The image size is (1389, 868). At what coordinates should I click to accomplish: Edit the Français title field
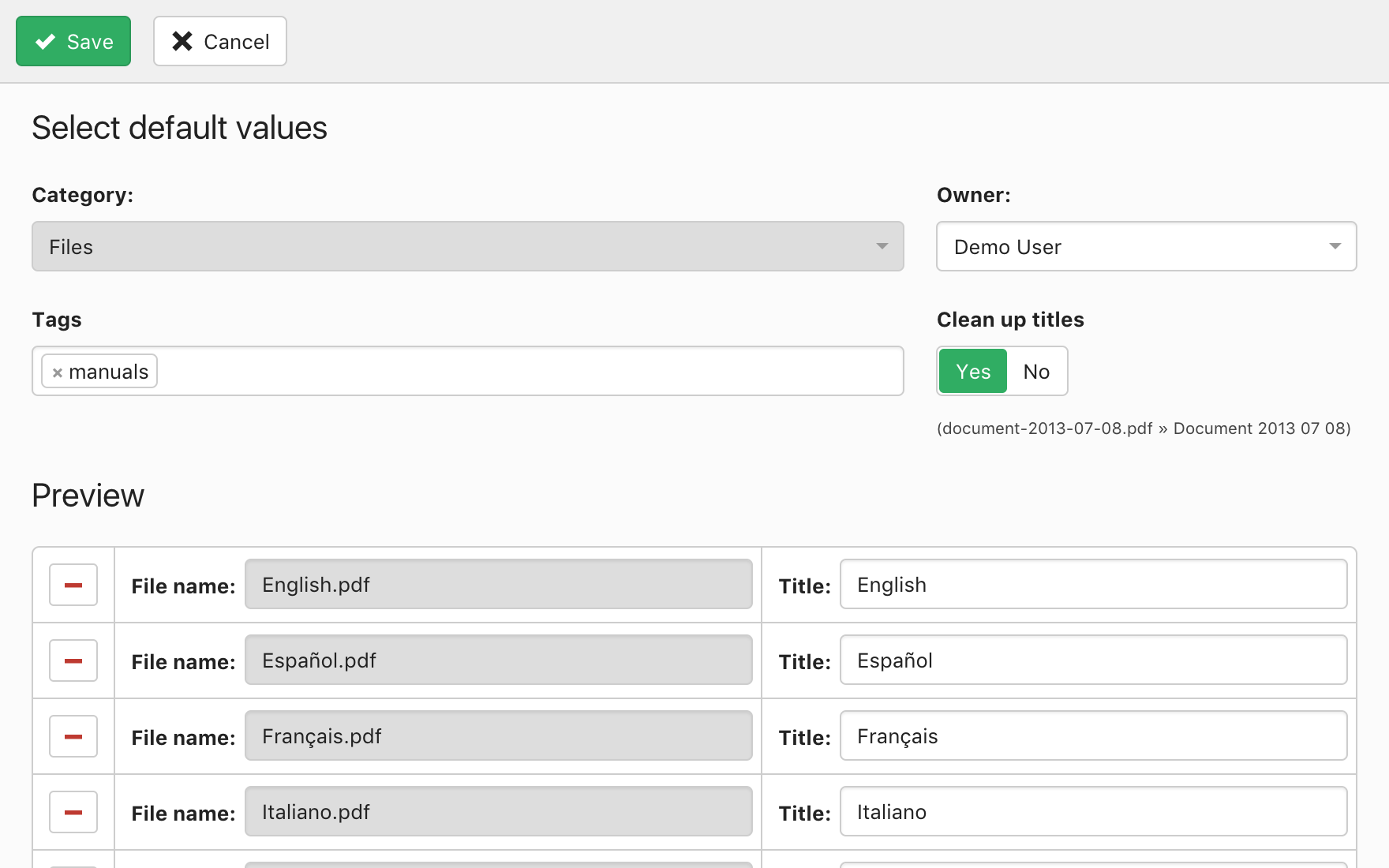(1093, 736)
